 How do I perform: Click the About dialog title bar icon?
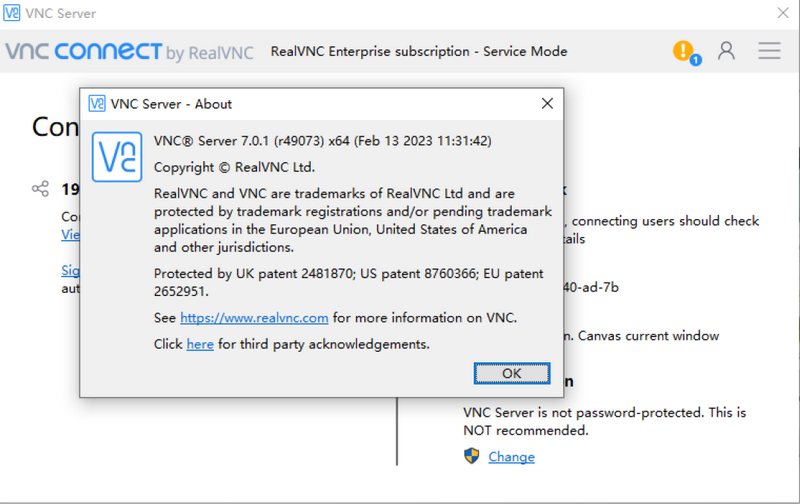(x=97, y=104)
